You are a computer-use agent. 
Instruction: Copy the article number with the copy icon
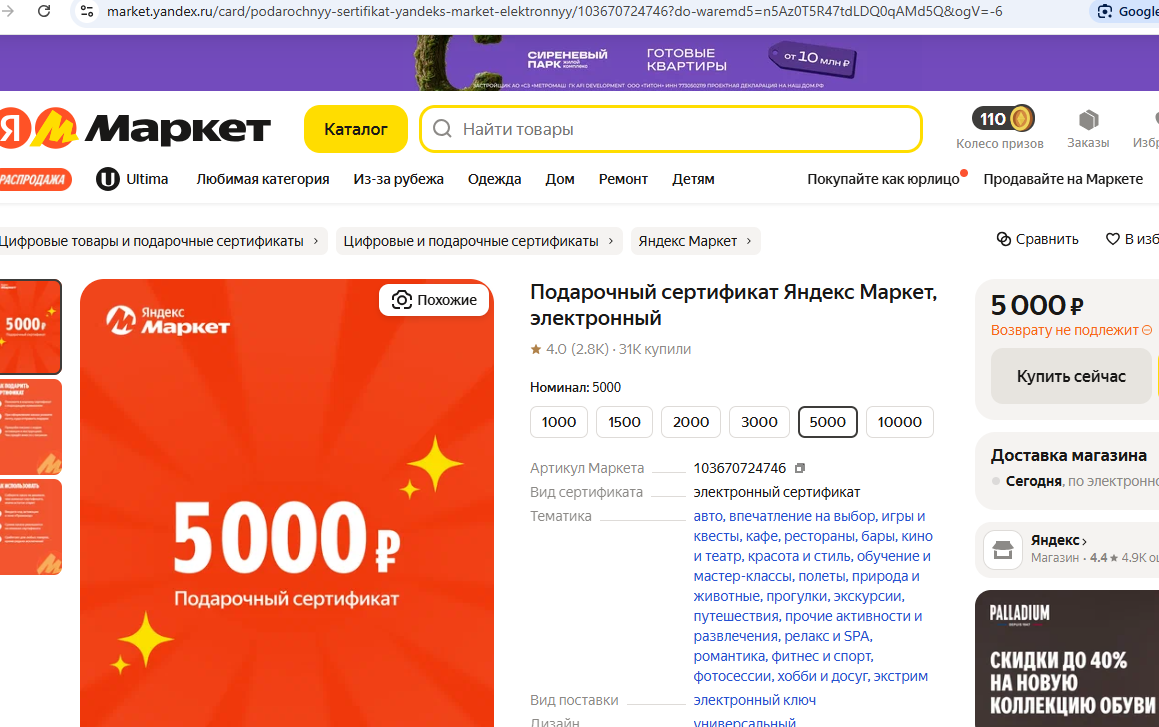pos(800,468)
